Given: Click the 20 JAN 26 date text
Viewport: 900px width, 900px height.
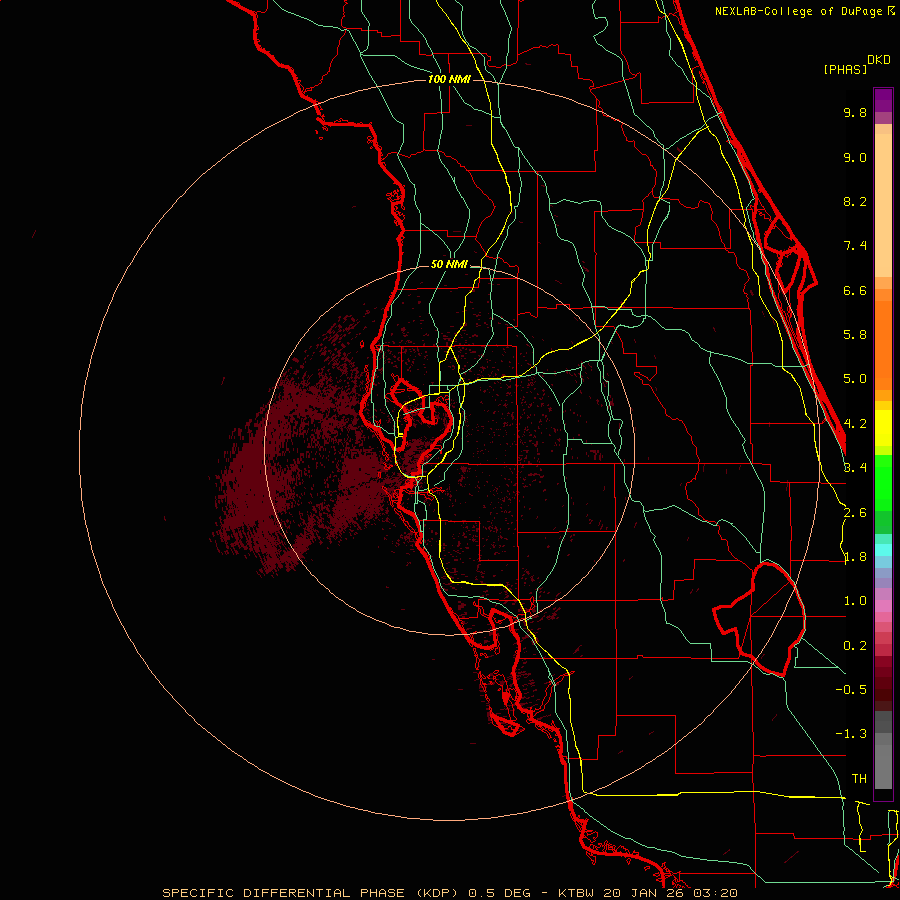Looking at the screenshot, I should coord(644,893).
